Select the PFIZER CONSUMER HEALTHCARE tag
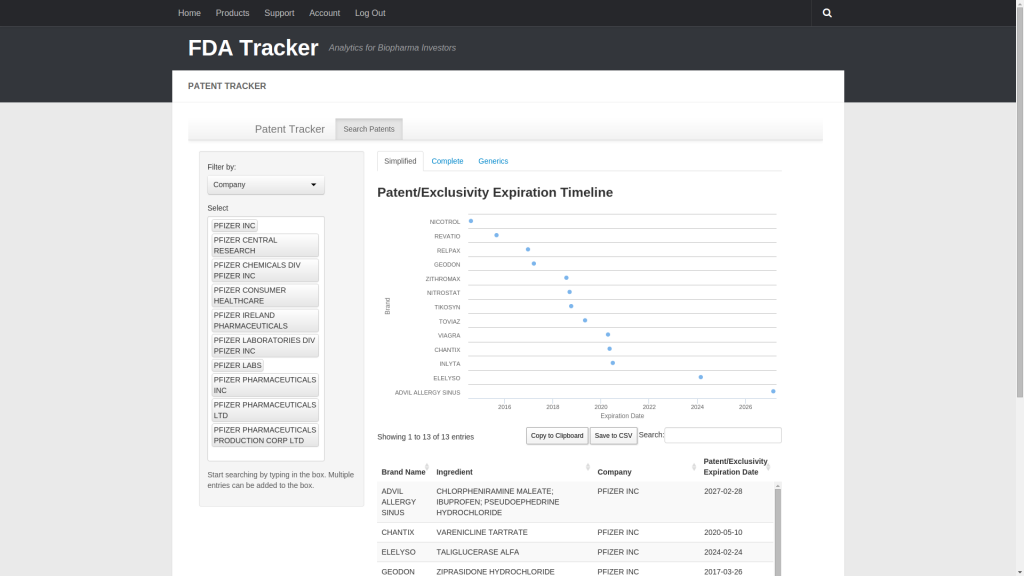1024x576 pixels. 265,296
